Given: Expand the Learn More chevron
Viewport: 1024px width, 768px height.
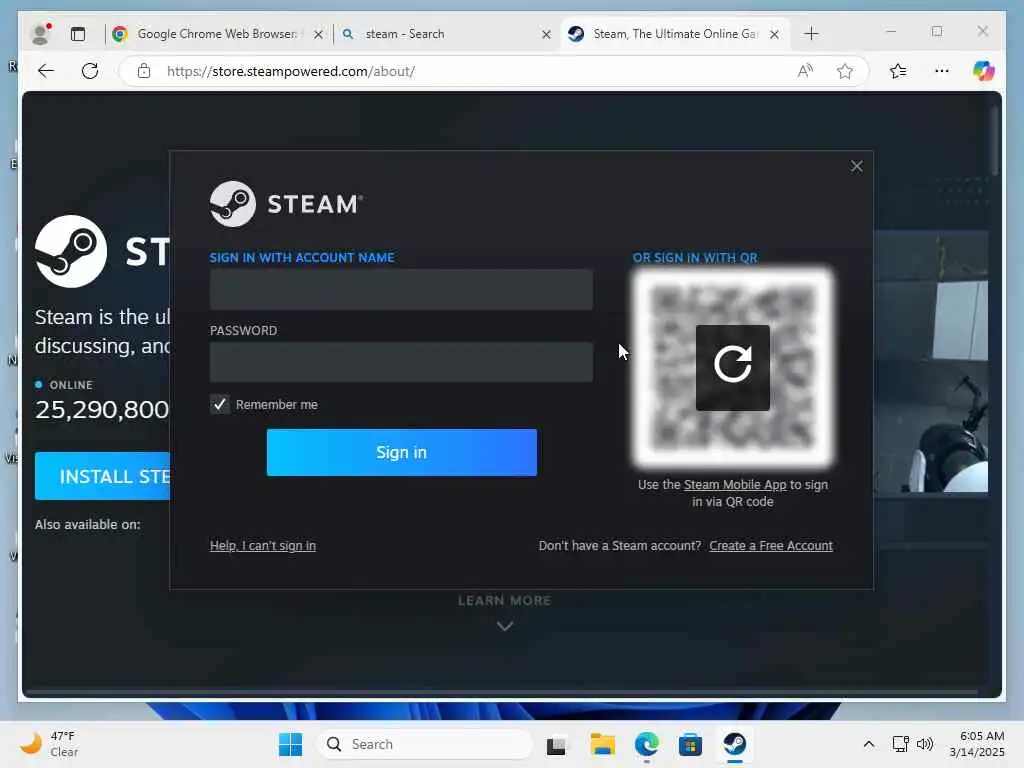Looking at the screenshot, I should (505, 626).
